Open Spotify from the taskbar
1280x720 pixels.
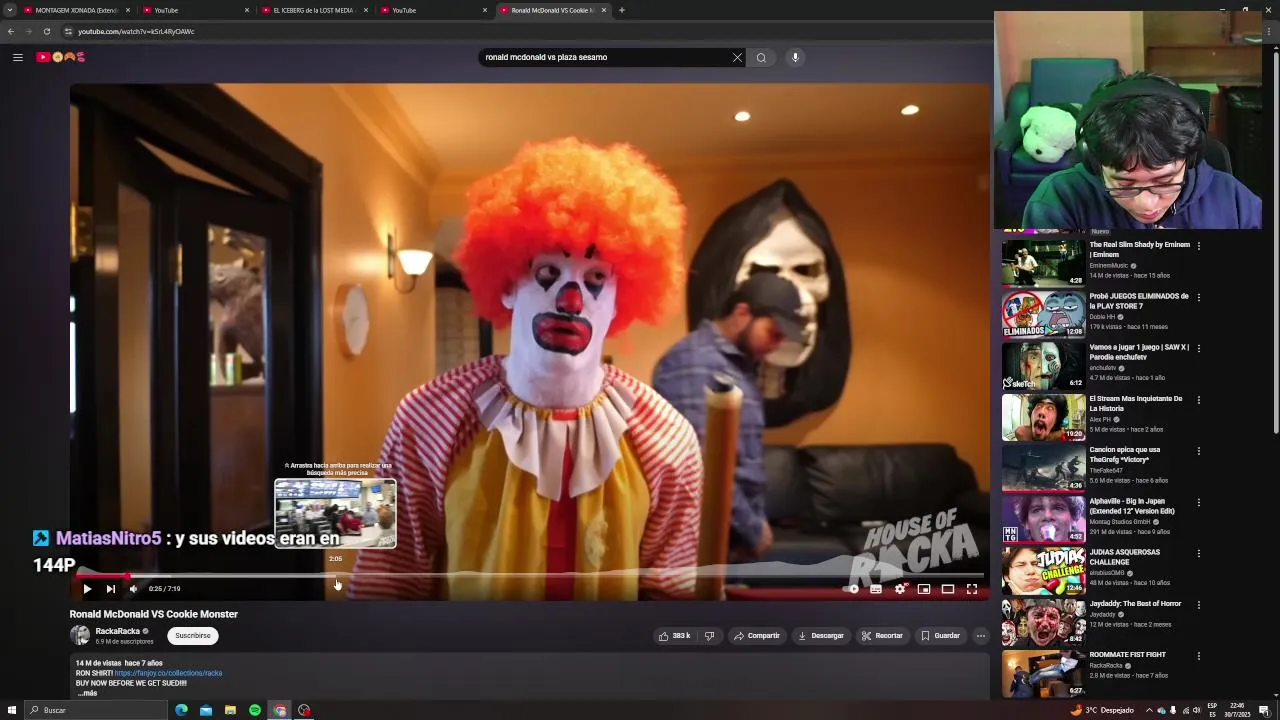(255, 710)
